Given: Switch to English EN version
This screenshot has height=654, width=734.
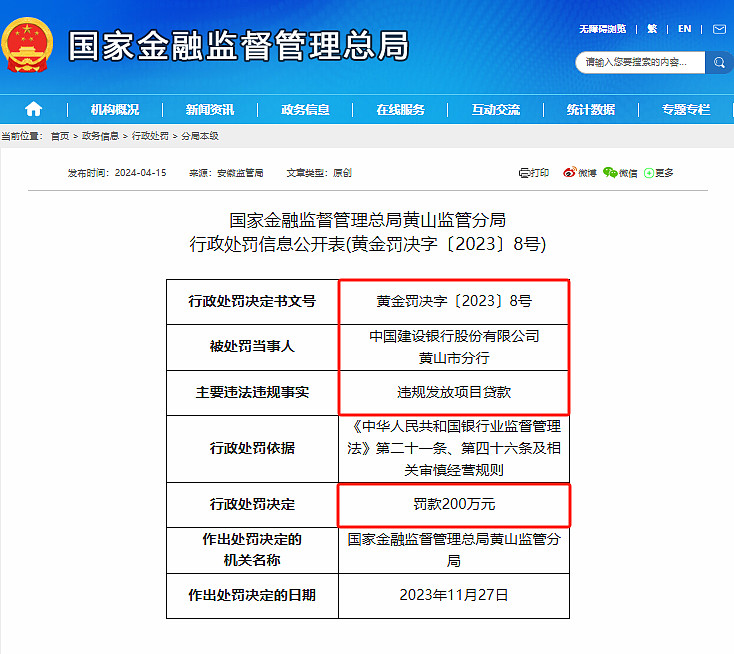Looking at the screenshot, I should [684, 29].
